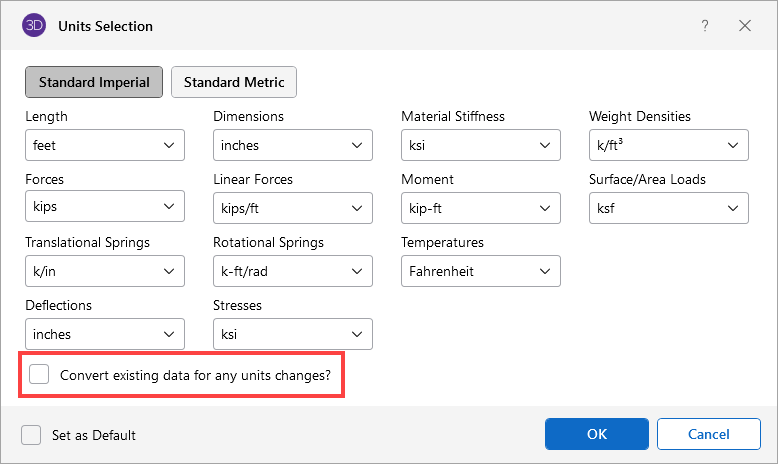Screen dimensions: 778x464
Task: Open the Temperatures dropdown showing Fahrenheit
Action: [481, 271]
